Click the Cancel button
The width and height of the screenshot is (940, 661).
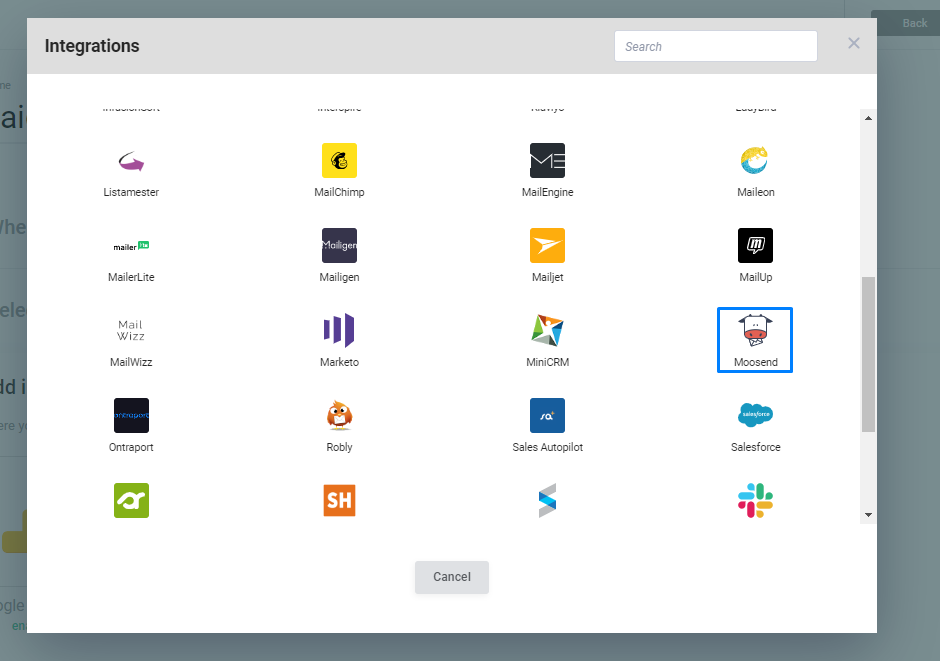tap(452, 577)
